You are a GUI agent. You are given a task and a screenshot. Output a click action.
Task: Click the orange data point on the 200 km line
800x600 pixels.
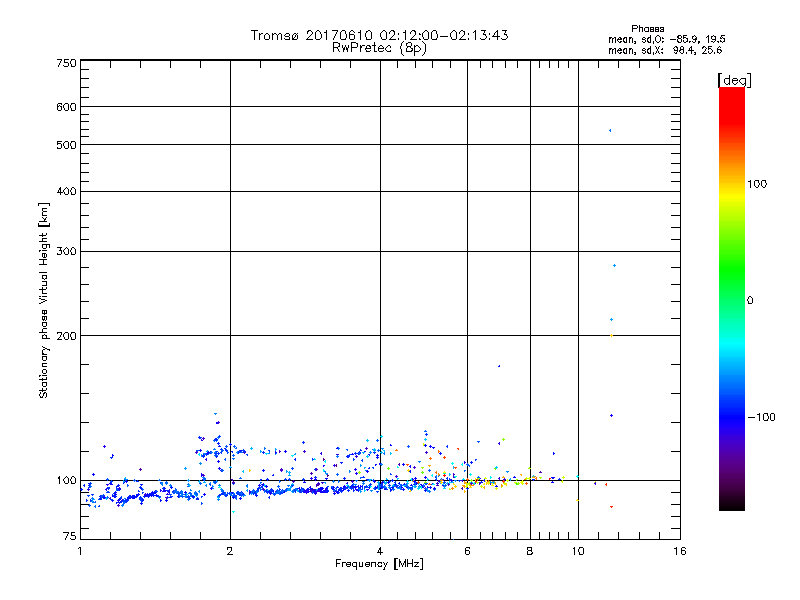pos(611,336)
